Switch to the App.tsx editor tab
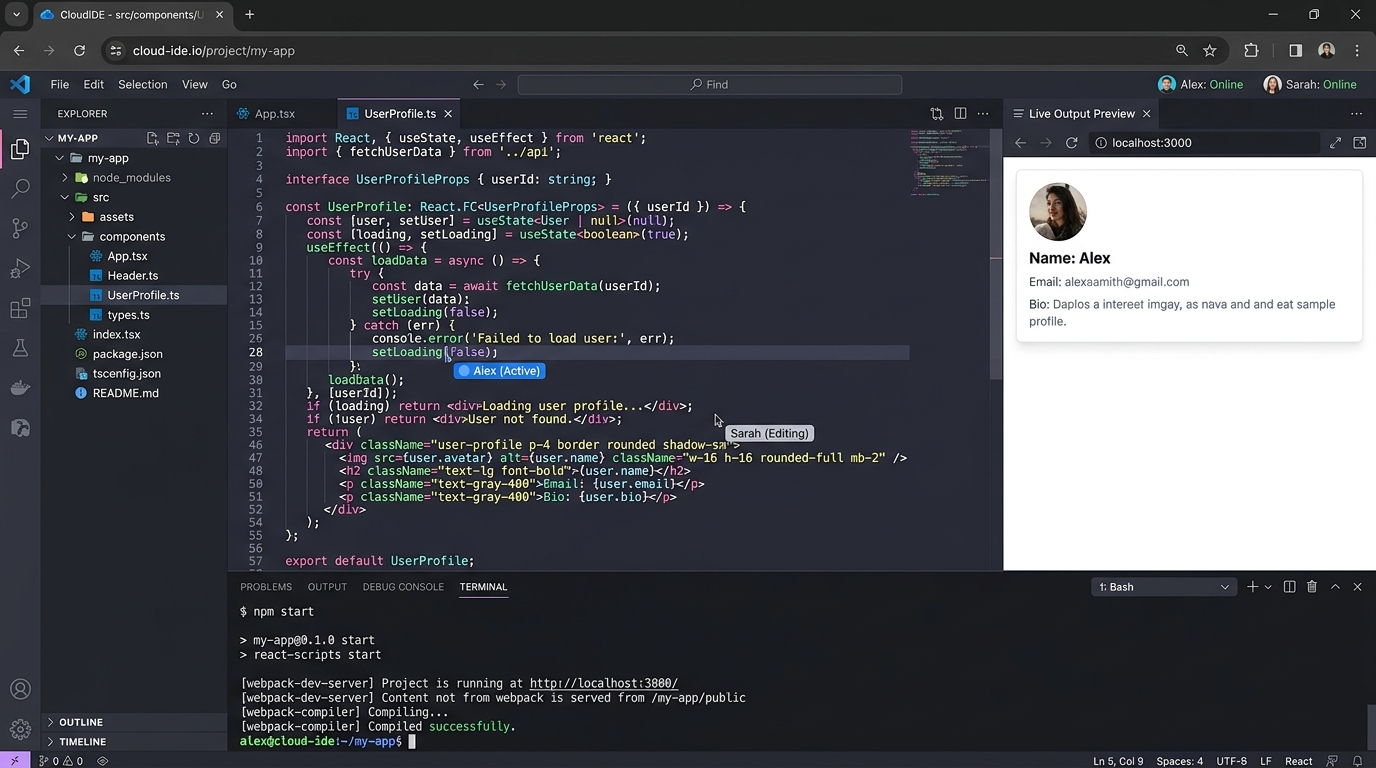The image size is (1376, 768). coord(275,114)
